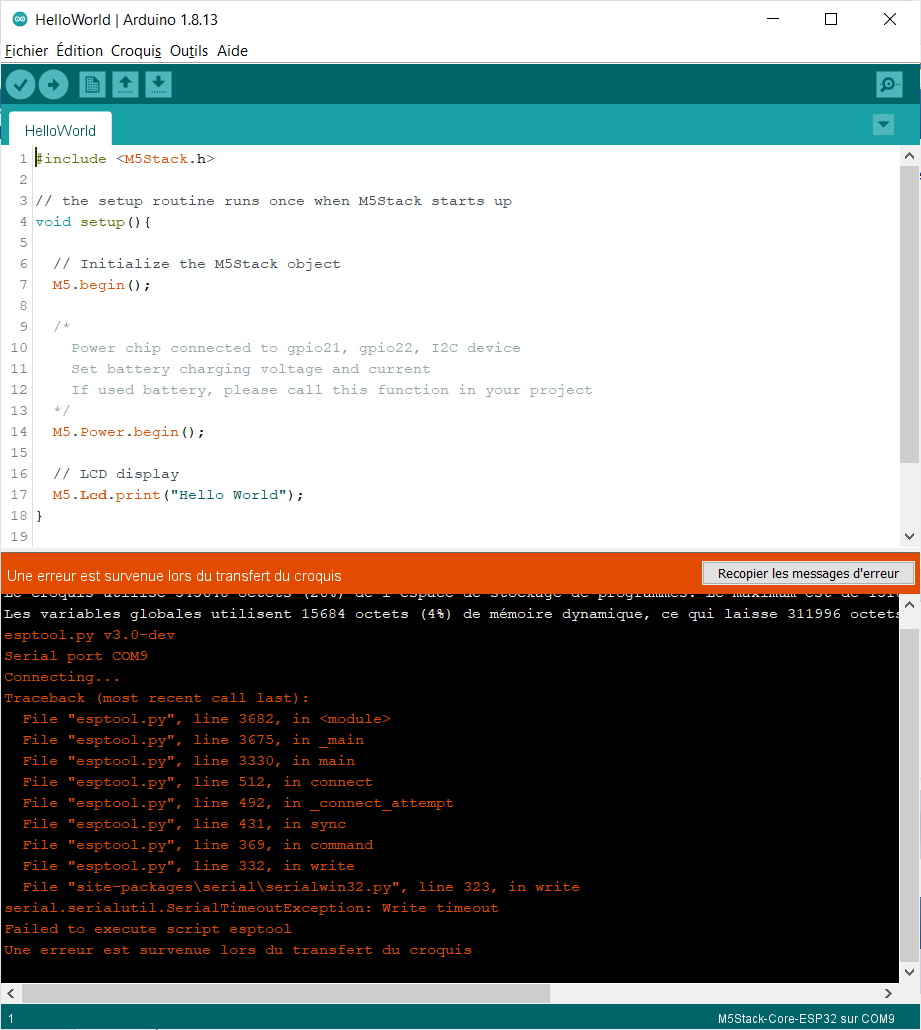Click 'void setup(){' code line
Viewport: 921px width, 1030px height.
point(93,222)
